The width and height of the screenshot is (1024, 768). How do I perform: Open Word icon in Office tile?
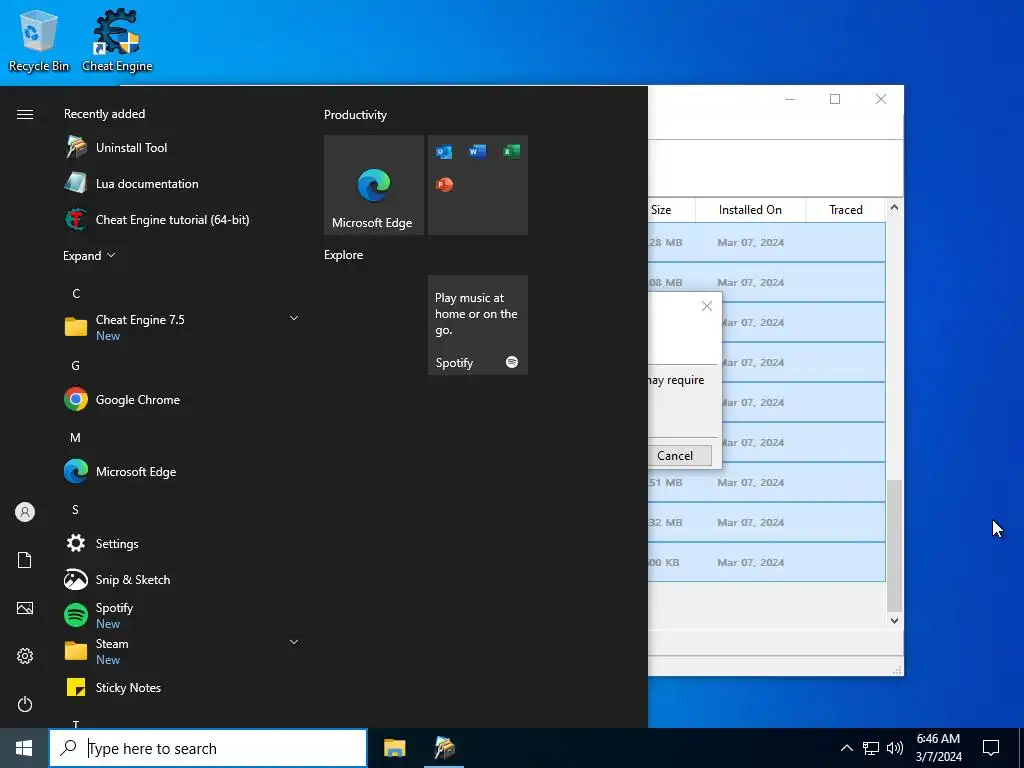(477, 152)
